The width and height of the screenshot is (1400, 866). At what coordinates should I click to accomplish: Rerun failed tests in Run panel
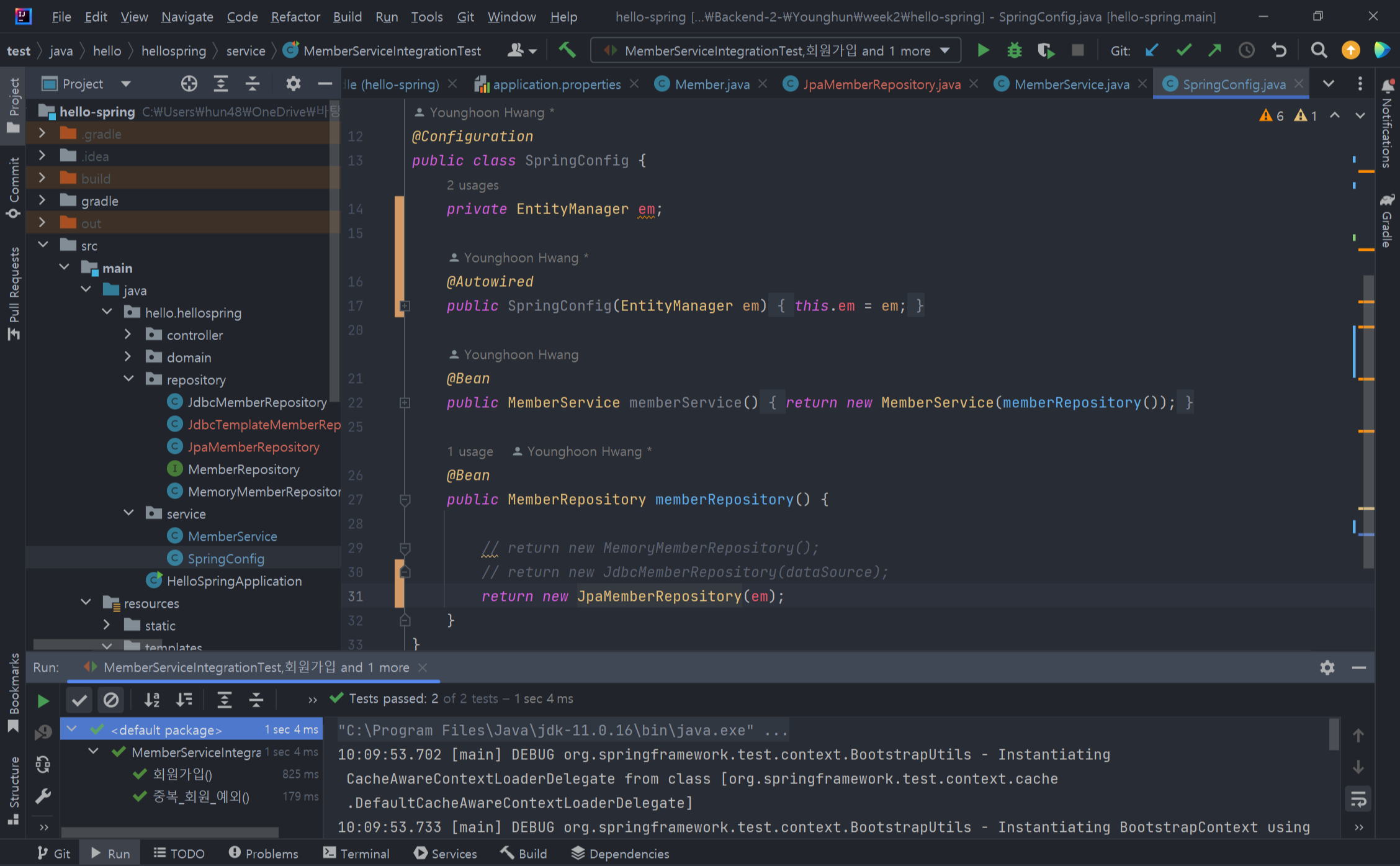click(x=43, y=733)
